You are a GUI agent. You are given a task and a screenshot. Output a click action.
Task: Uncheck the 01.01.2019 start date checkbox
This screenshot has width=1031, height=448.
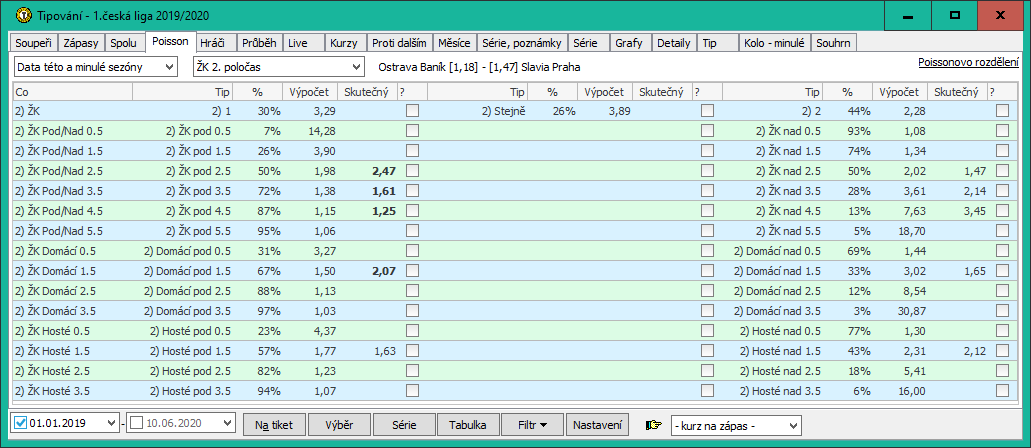pos(21,425)
